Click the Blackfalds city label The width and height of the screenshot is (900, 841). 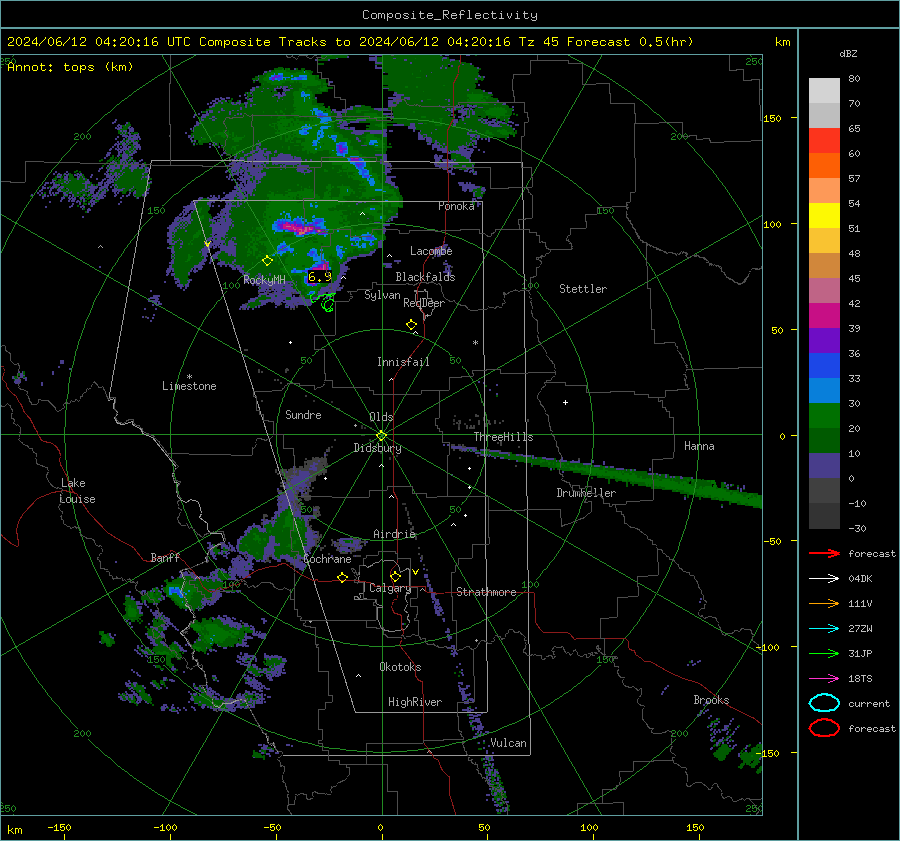click(x=425, y=277)
